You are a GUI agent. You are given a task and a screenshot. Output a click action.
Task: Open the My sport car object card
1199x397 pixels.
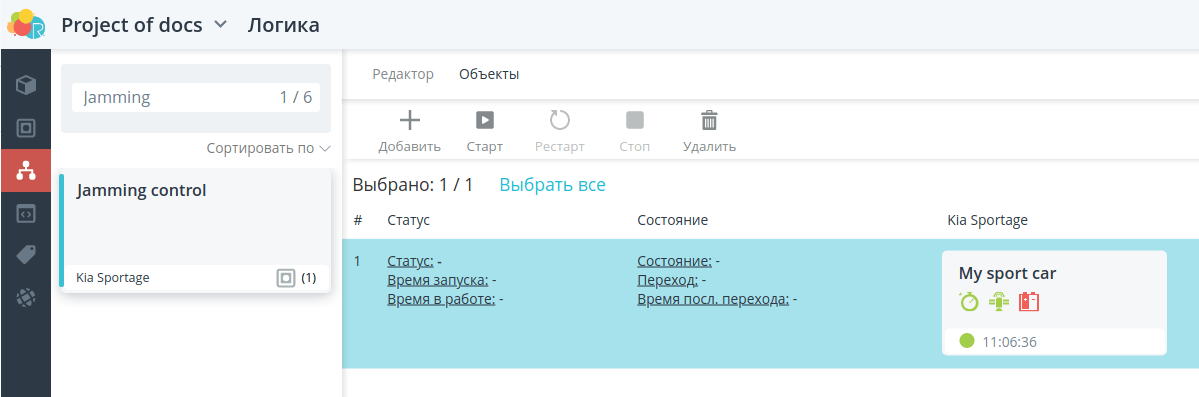coord(1054,302)
